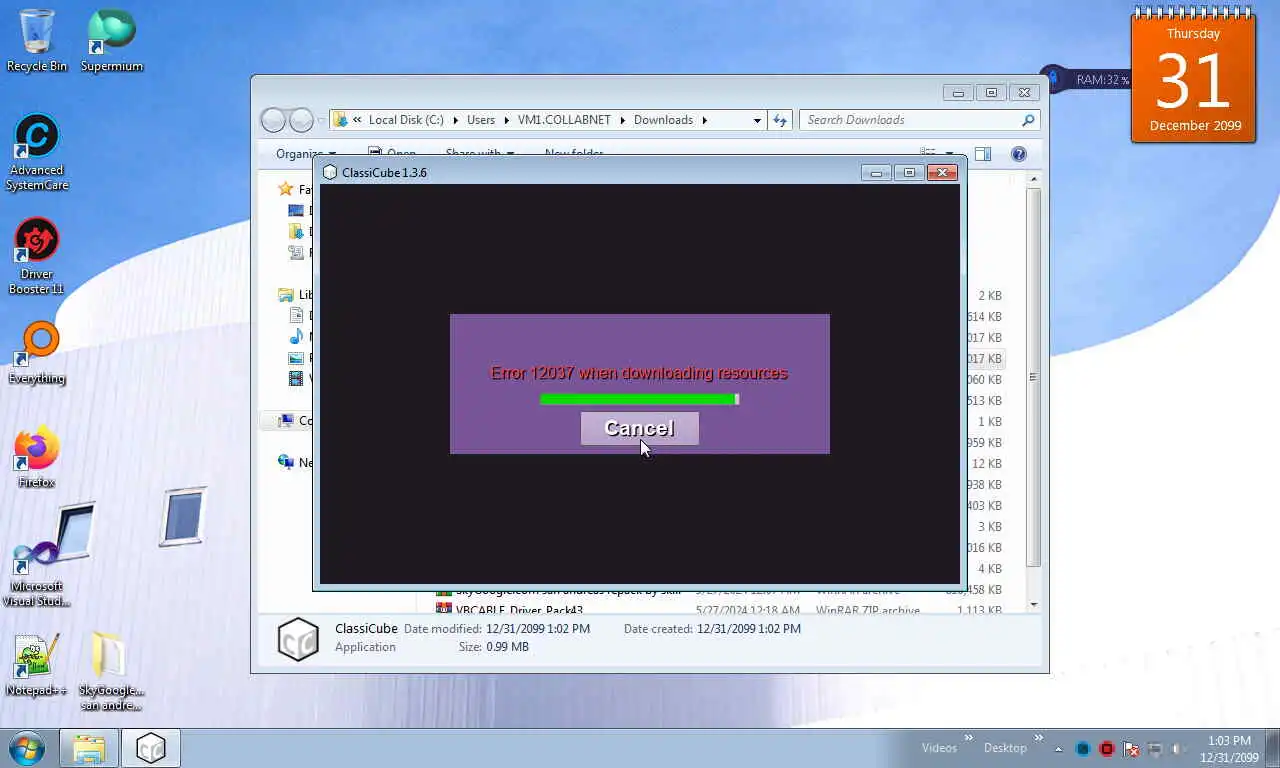Click the ClassiCube application icon in details pane
1280x768 pixels.
point(298,638)
